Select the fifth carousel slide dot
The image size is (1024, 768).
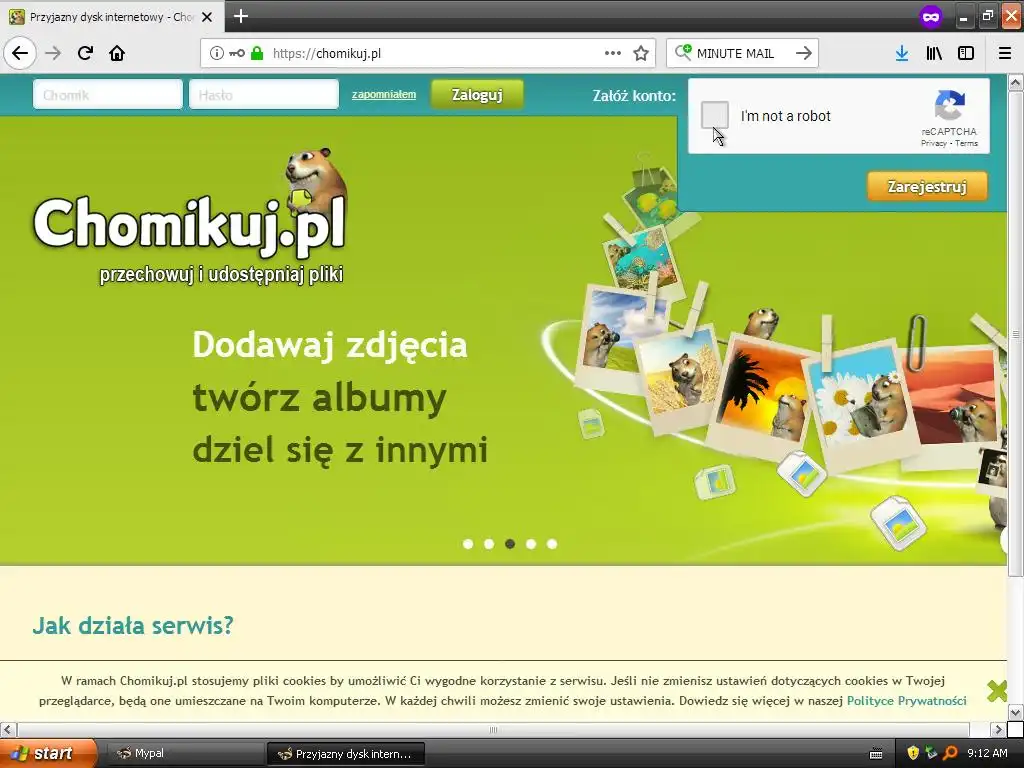(x=552, y=544)
